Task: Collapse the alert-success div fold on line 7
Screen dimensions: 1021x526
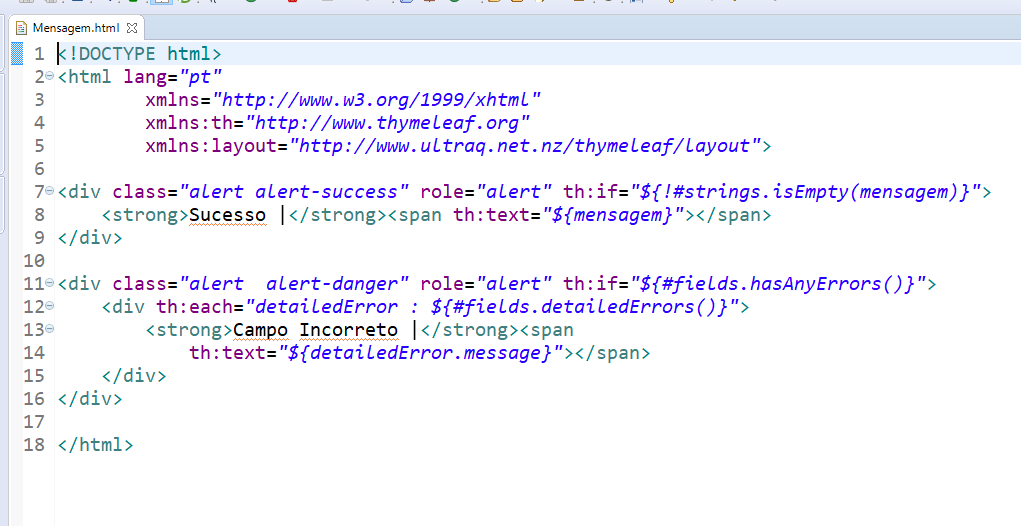Action: pyautogui.click(x=50, y=191)
